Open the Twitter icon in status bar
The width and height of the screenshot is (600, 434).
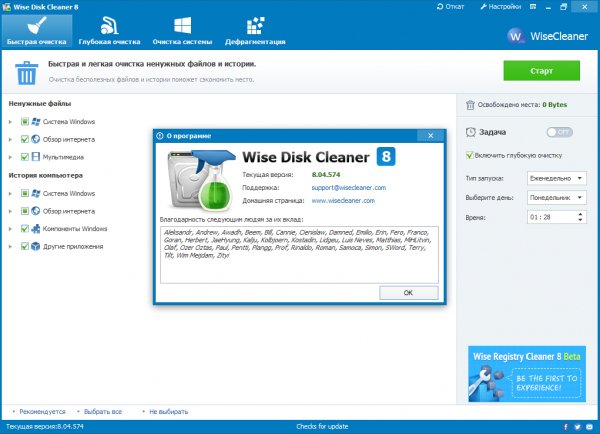(578, 427)
